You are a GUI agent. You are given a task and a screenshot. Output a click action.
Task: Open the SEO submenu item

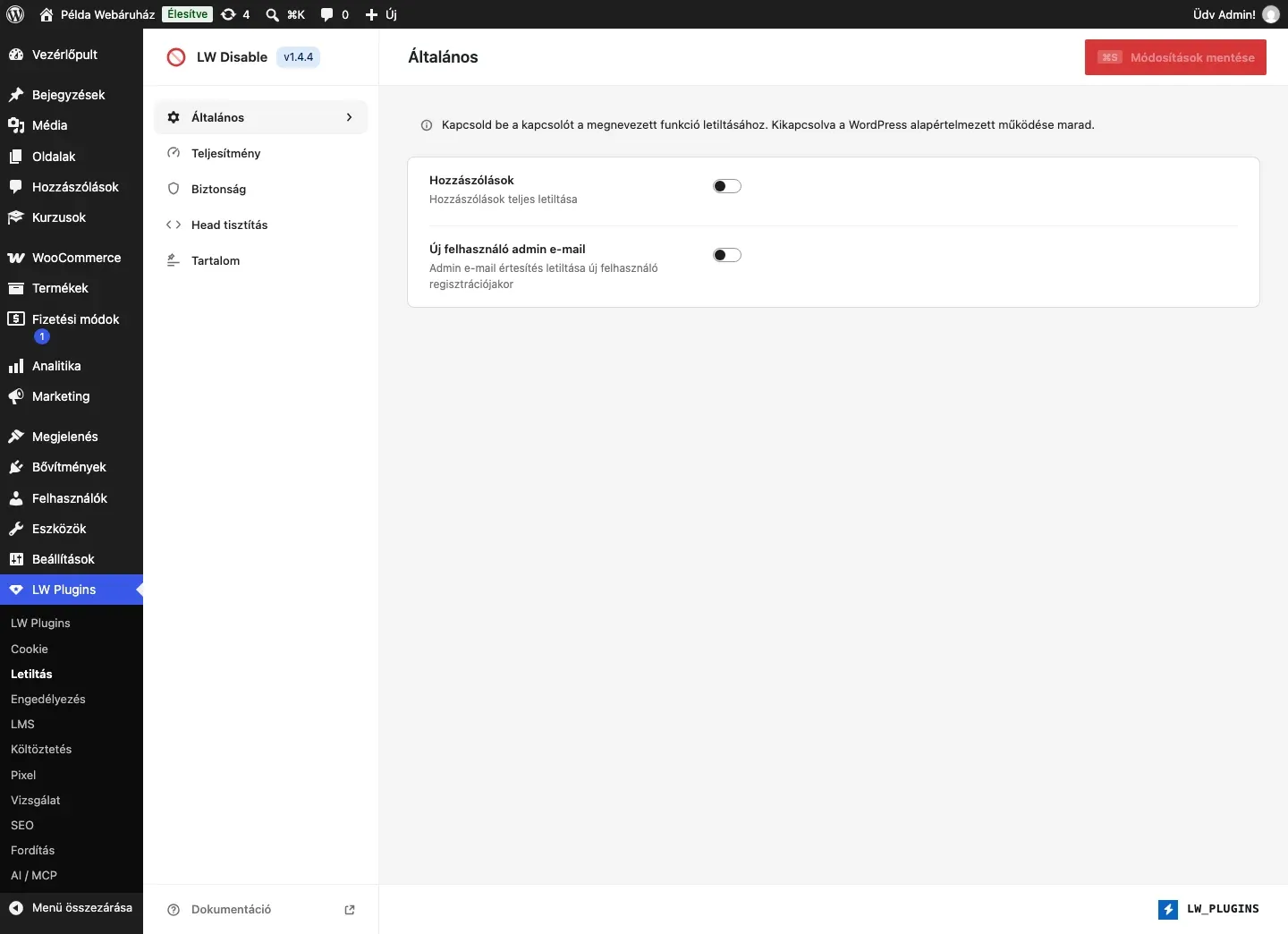click(x=22, y=825)
